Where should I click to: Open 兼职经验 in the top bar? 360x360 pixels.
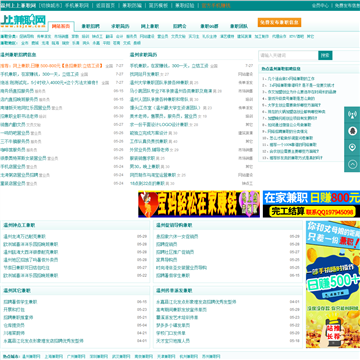pyautogui.click(x=185, y=5)
